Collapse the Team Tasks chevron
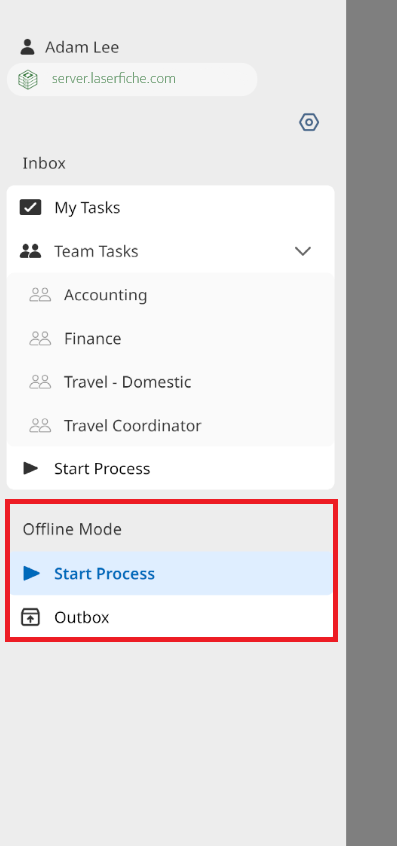Image resolution: width=397 pixels, height=846 pixels. 303,251
